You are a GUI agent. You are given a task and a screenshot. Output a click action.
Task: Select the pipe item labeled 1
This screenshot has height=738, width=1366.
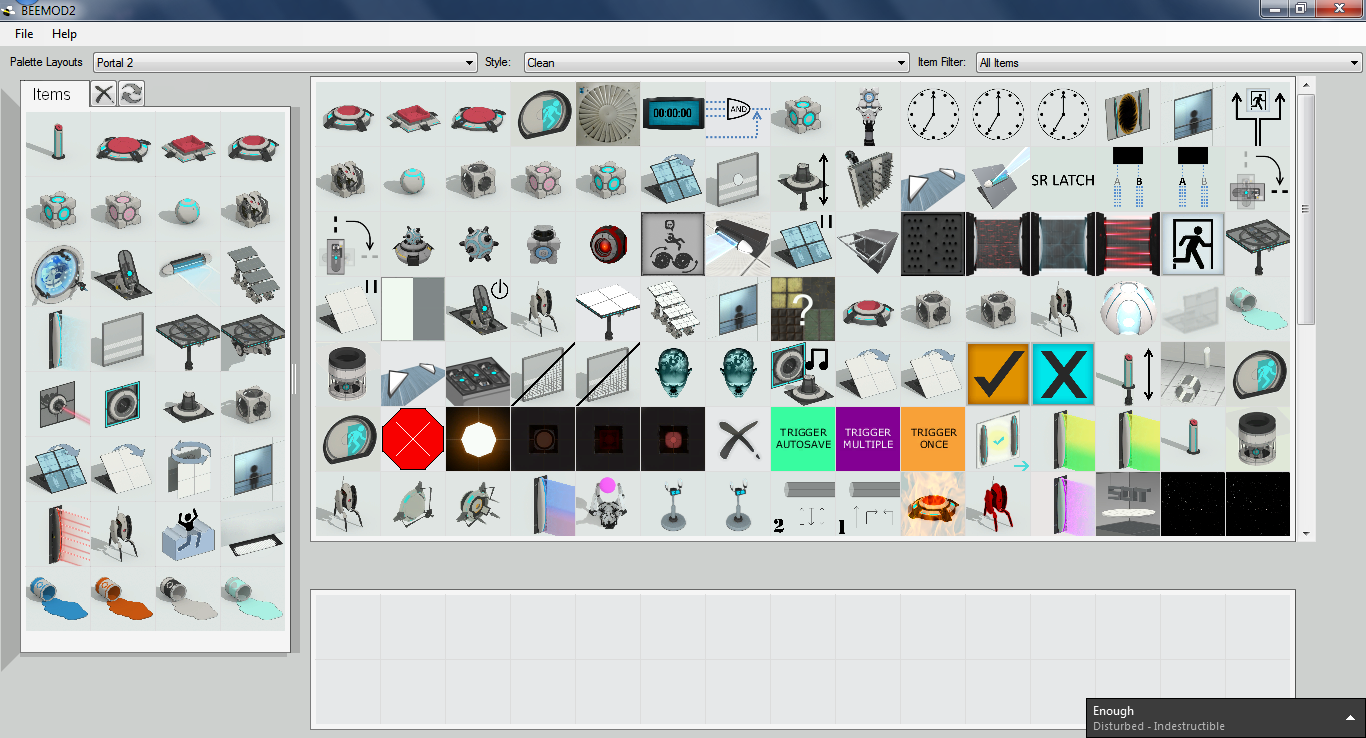[868, 504]
